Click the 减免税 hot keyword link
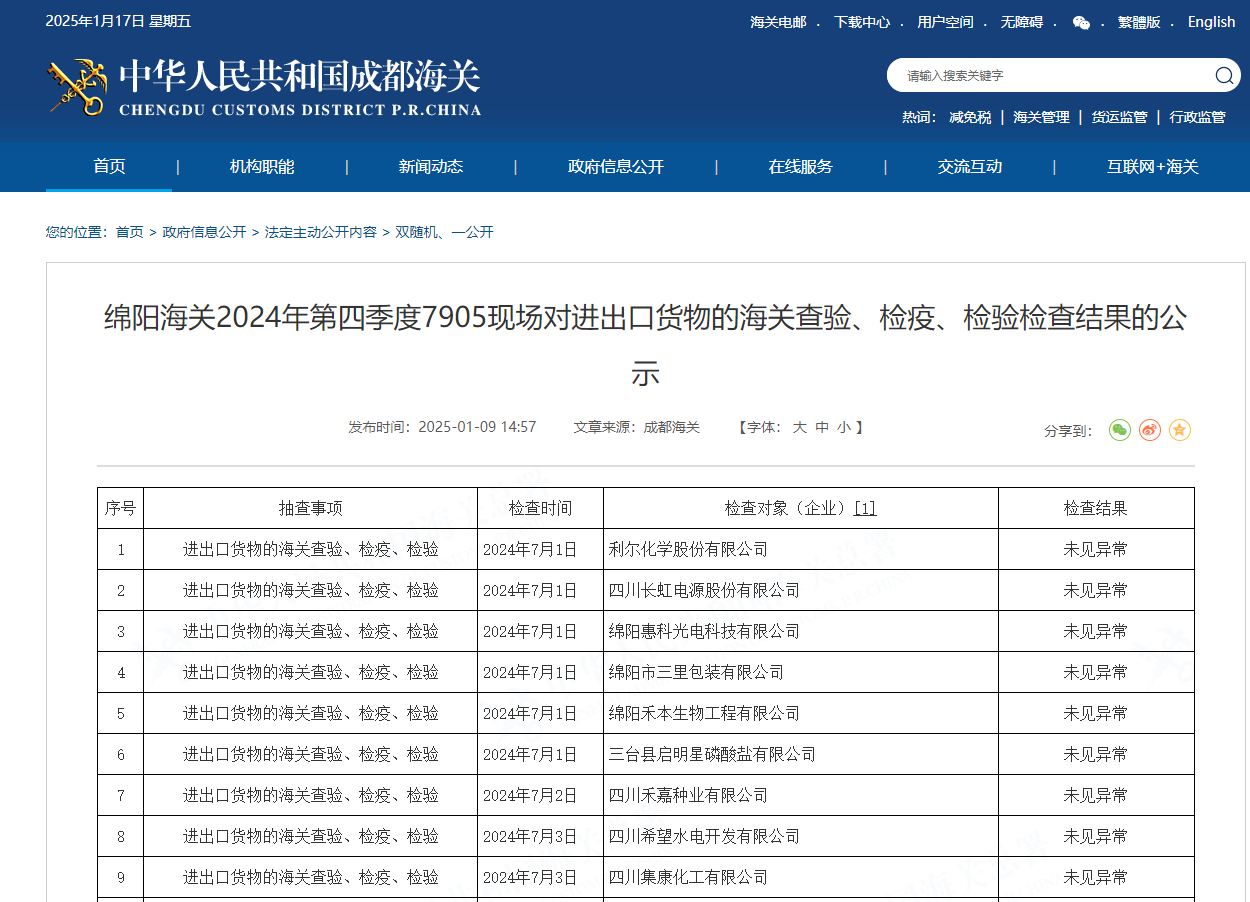 pyautogui.click(x=970, y=117)
